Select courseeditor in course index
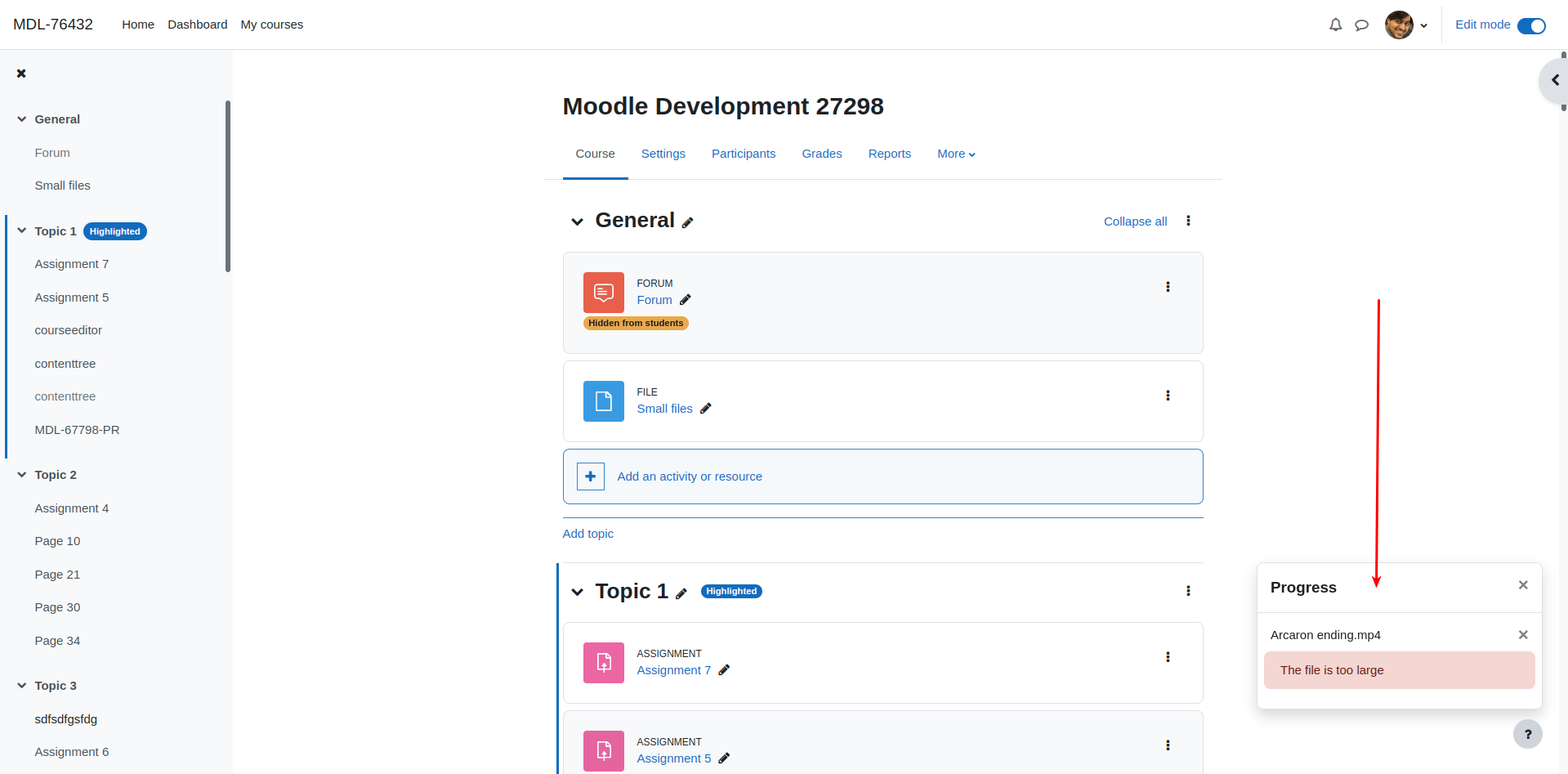This screenshot has height=774, width=1568. tap(69, 330)
